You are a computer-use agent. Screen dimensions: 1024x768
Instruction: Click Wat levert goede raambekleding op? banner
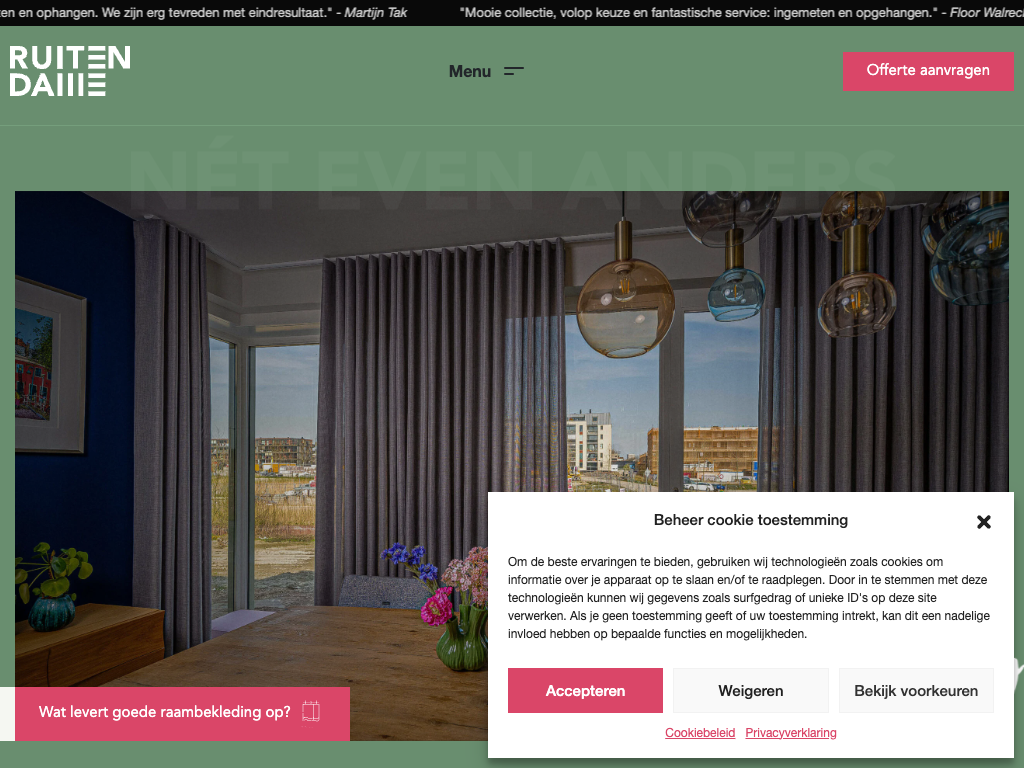point(182,713)
